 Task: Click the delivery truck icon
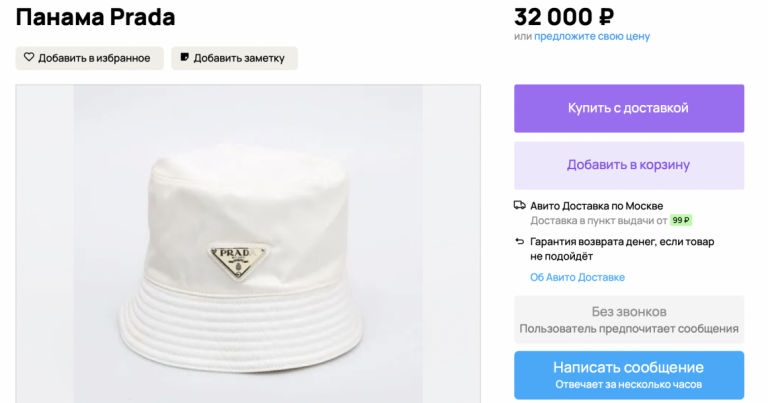pos(520,205)
